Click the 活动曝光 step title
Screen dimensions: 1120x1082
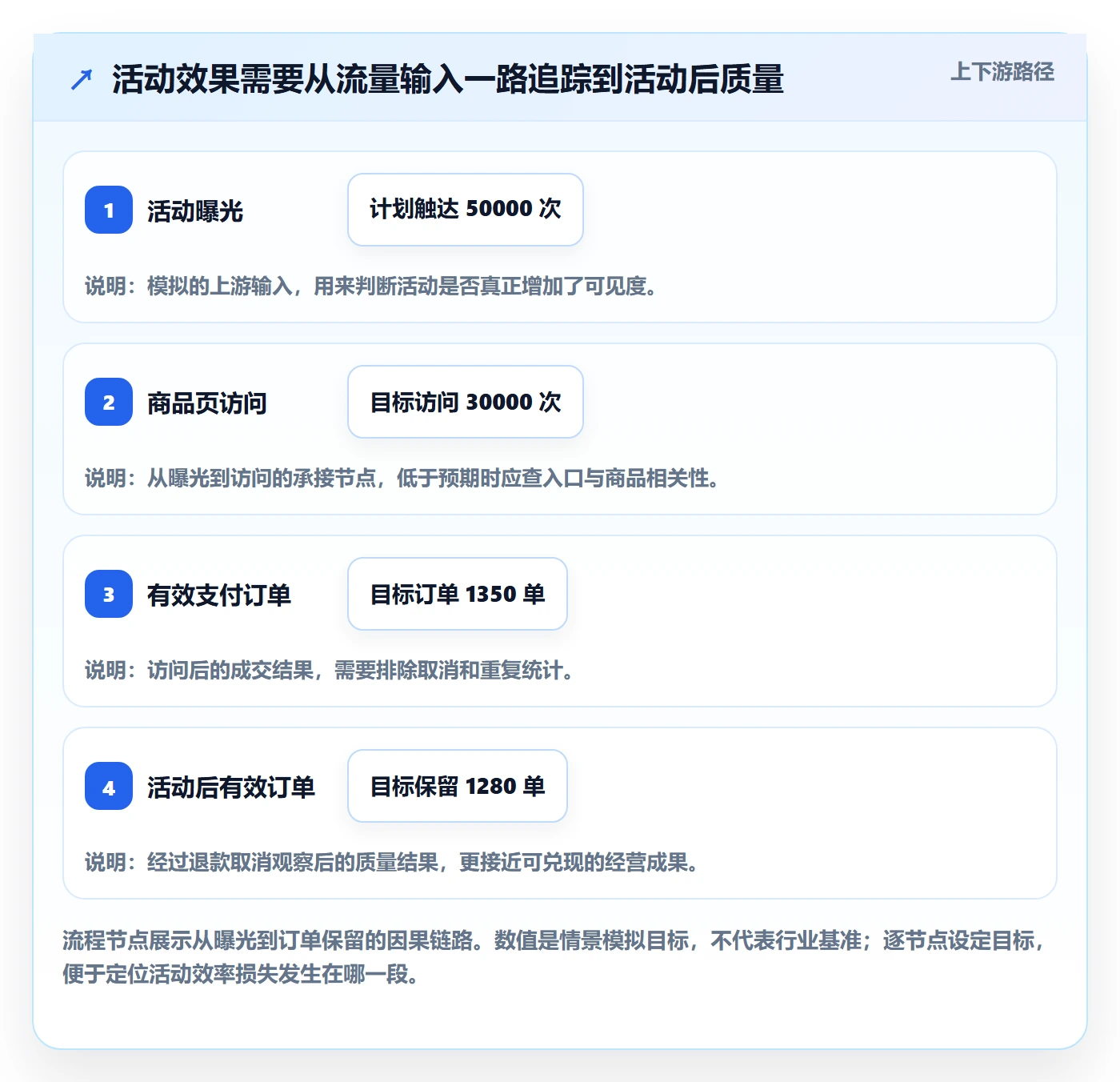pos(195,210)
